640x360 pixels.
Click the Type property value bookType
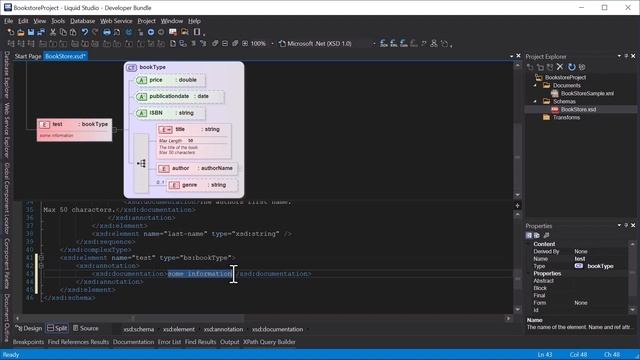point(600,266)
